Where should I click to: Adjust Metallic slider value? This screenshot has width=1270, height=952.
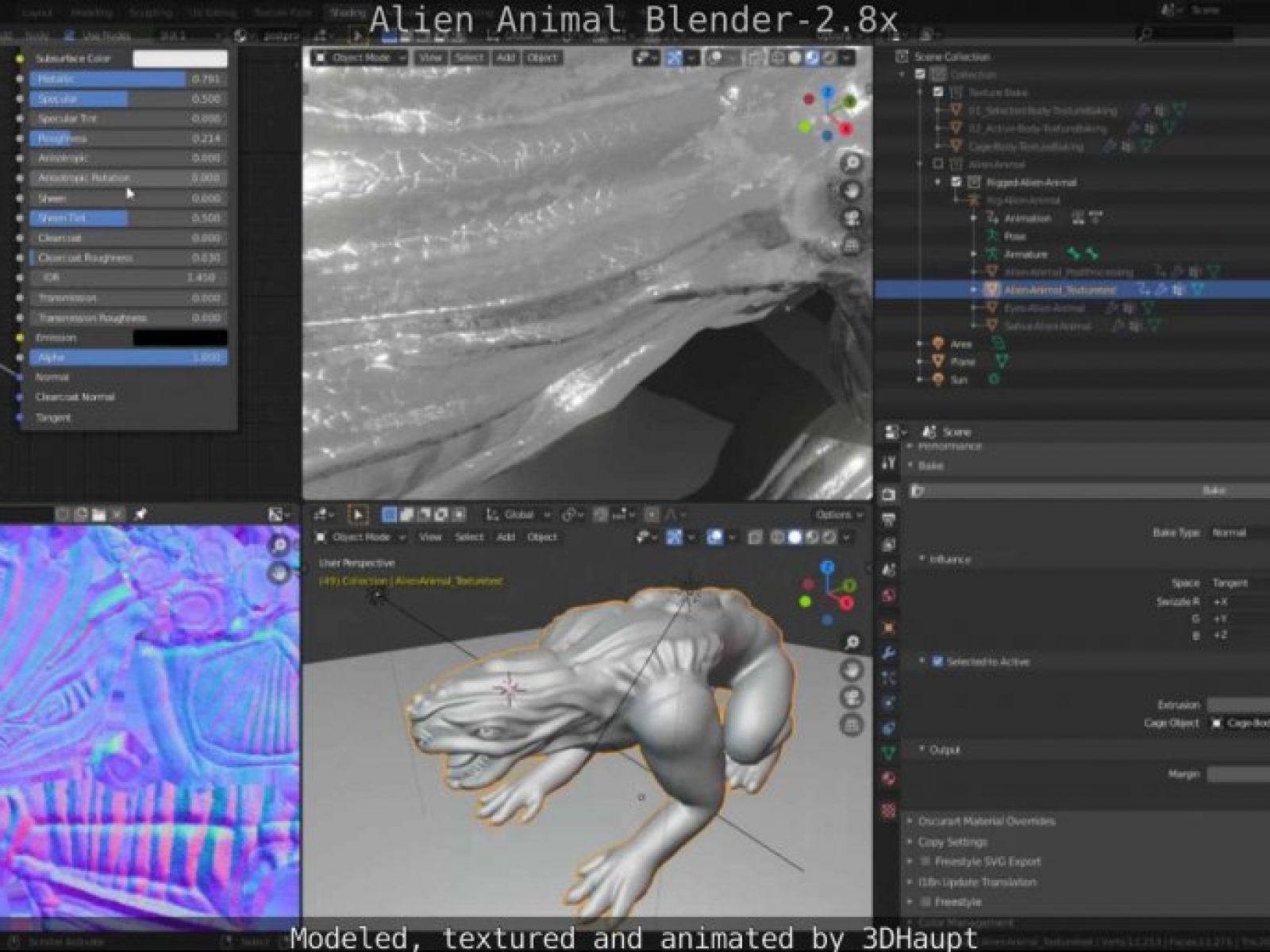coord(129,79)
